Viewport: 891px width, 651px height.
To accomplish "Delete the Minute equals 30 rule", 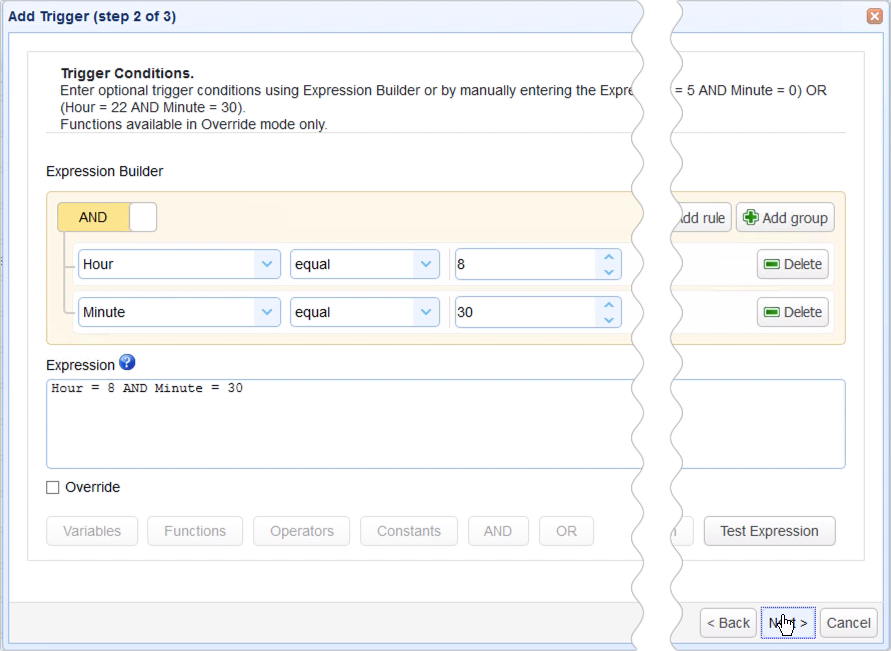I will coord(792,311).
